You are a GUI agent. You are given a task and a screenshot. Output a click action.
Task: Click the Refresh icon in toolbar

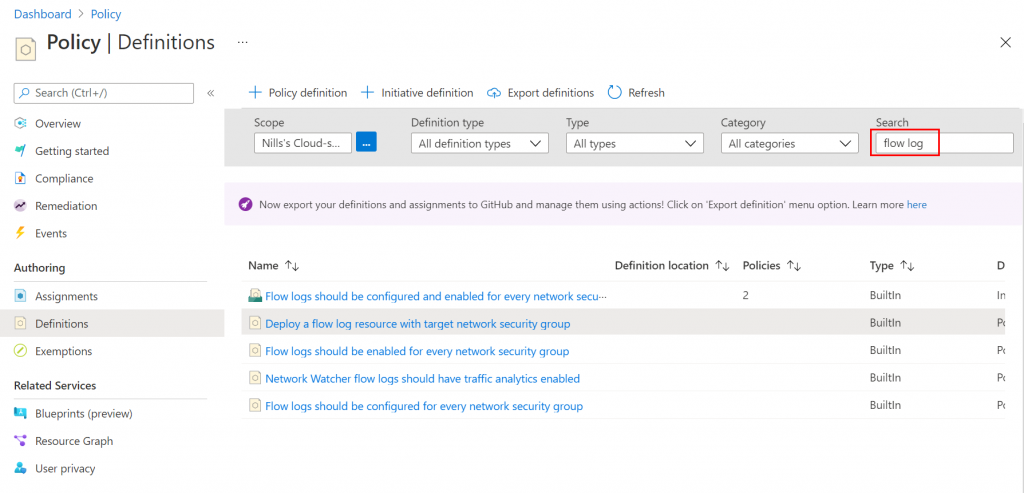coord(615,93)
